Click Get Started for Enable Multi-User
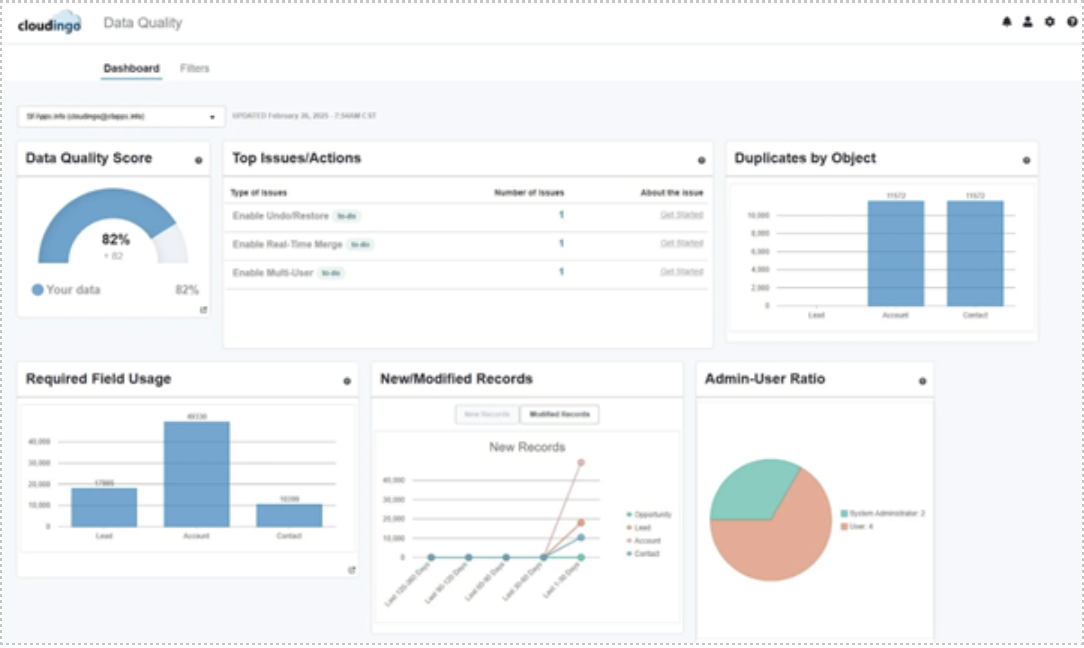Screen dimensions: 1084x648 (681, 272)
